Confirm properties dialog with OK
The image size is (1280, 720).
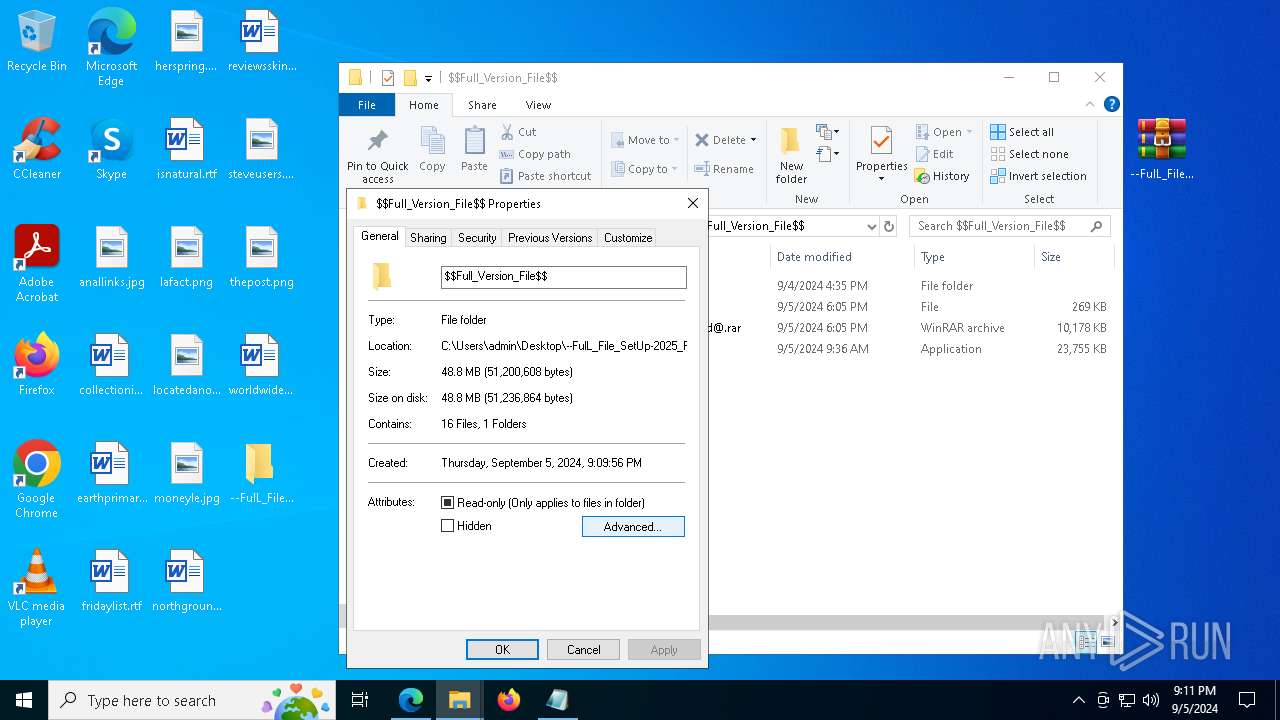pos(503,650)
